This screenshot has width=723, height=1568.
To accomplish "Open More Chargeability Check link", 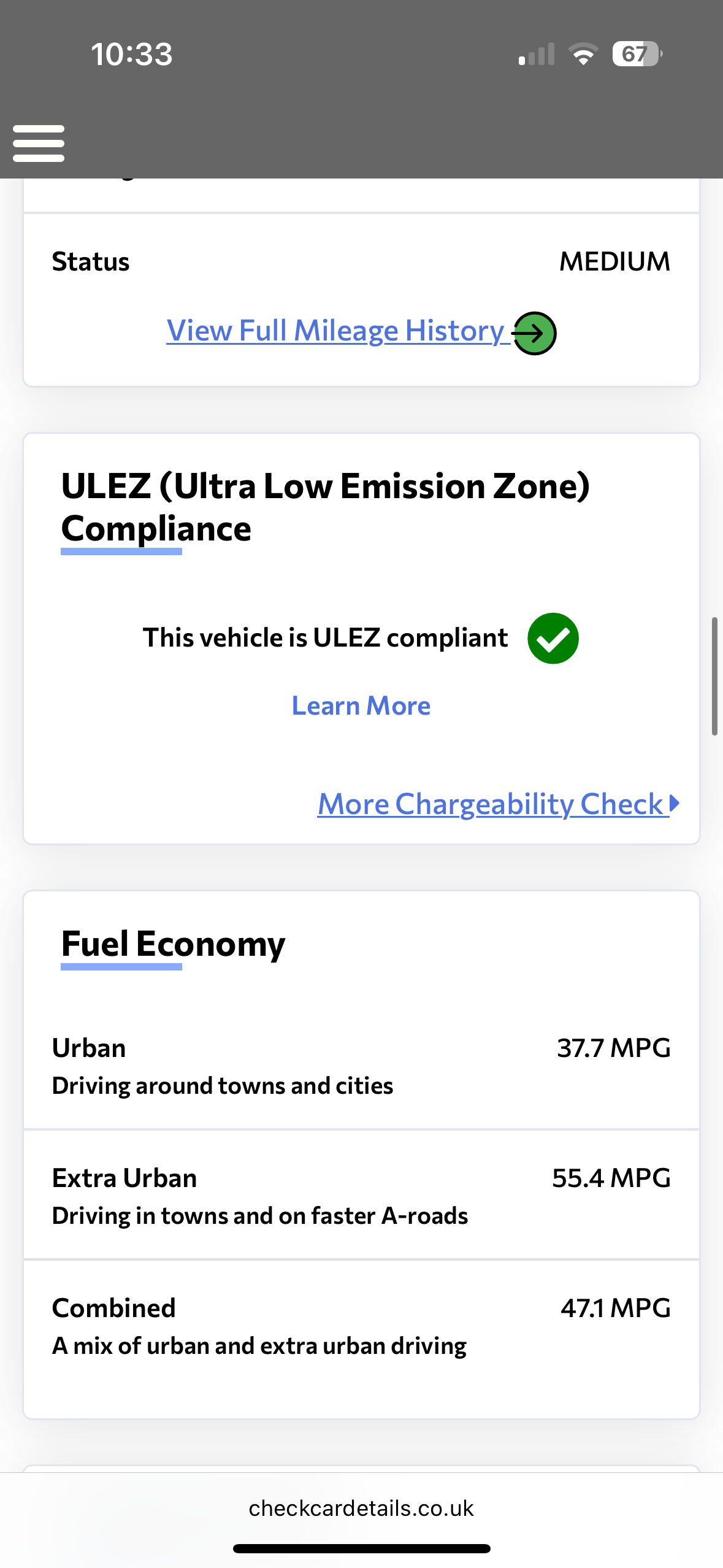I will click(490, 804).
